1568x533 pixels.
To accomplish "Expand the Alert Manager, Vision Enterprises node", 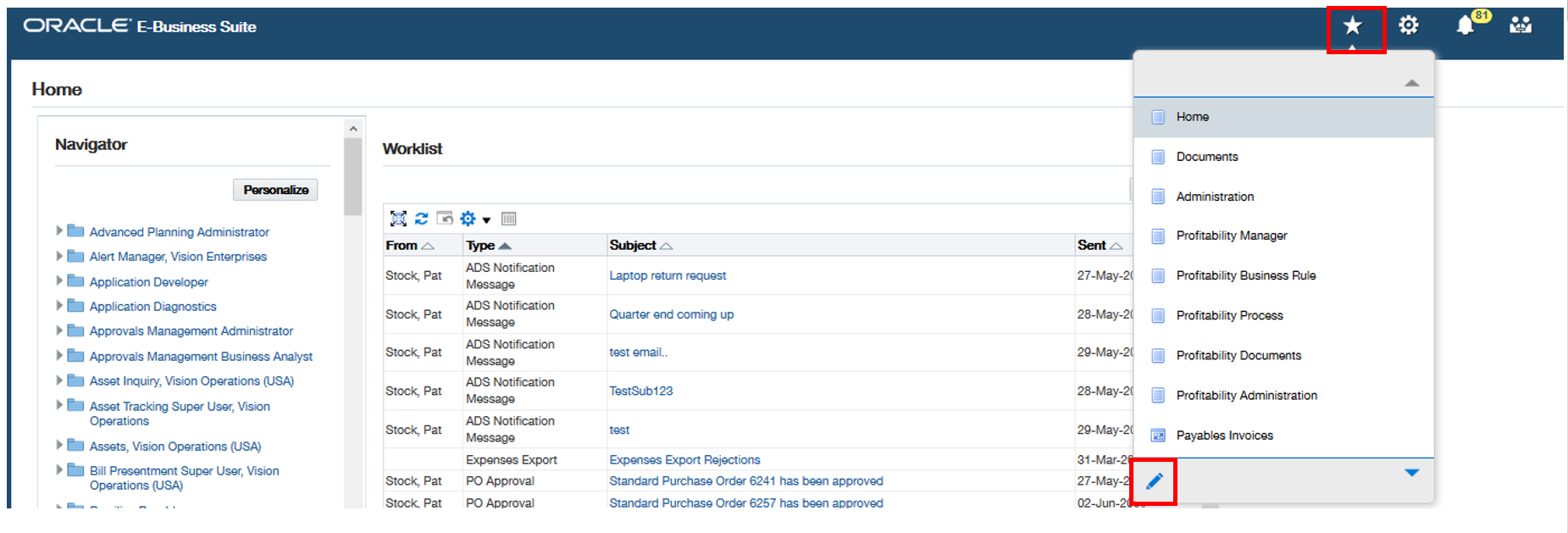I will pyautogui.click(x=59, y=255).
